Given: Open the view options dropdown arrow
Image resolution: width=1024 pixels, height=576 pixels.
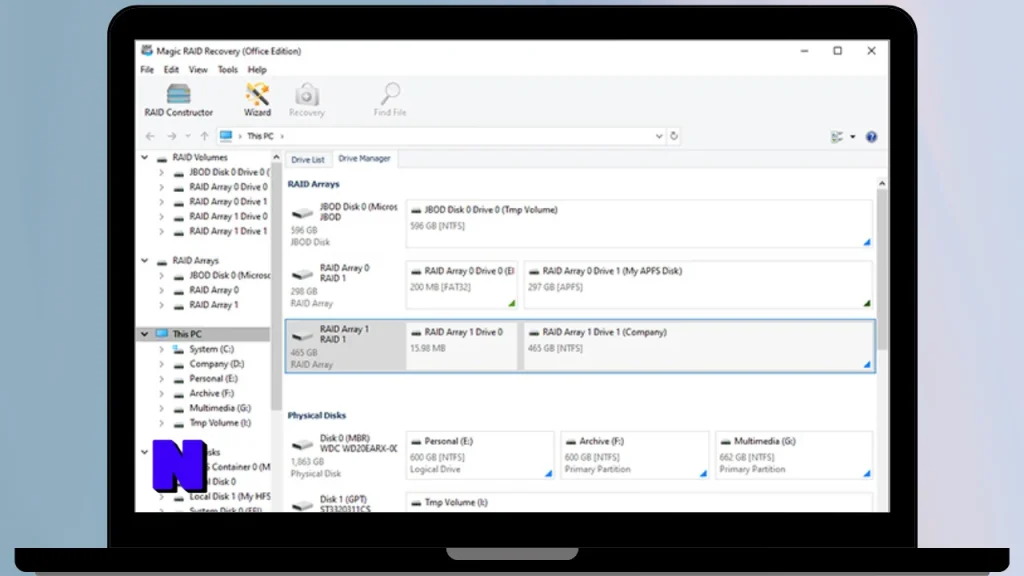Looking at the screenshot, I should [852, 136].
